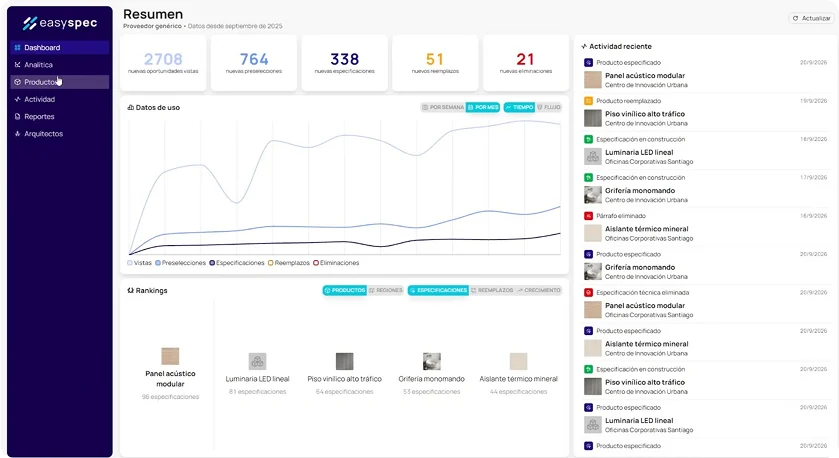Open Reportes in the sidebar
This screenshot has width=839, height=458.
(59, 116)
